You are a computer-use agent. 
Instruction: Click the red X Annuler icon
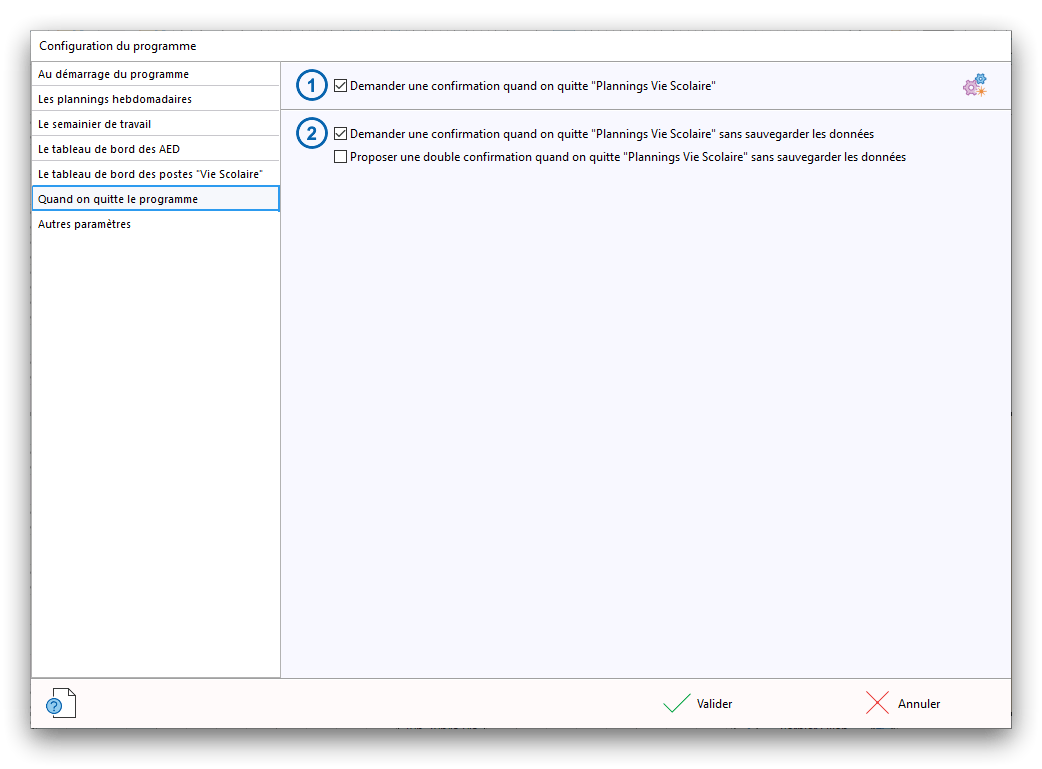[877, 704]
